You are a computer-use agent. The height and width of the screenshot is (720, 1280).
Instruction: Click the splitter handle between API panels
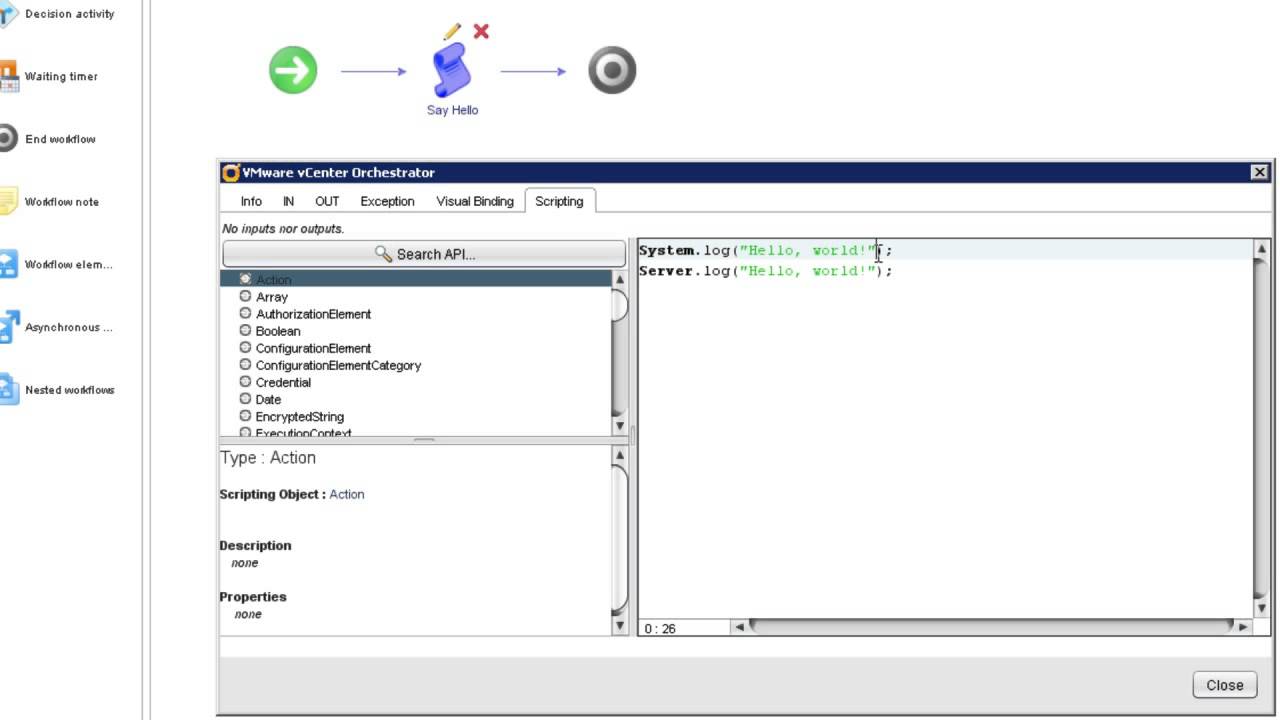424,440
